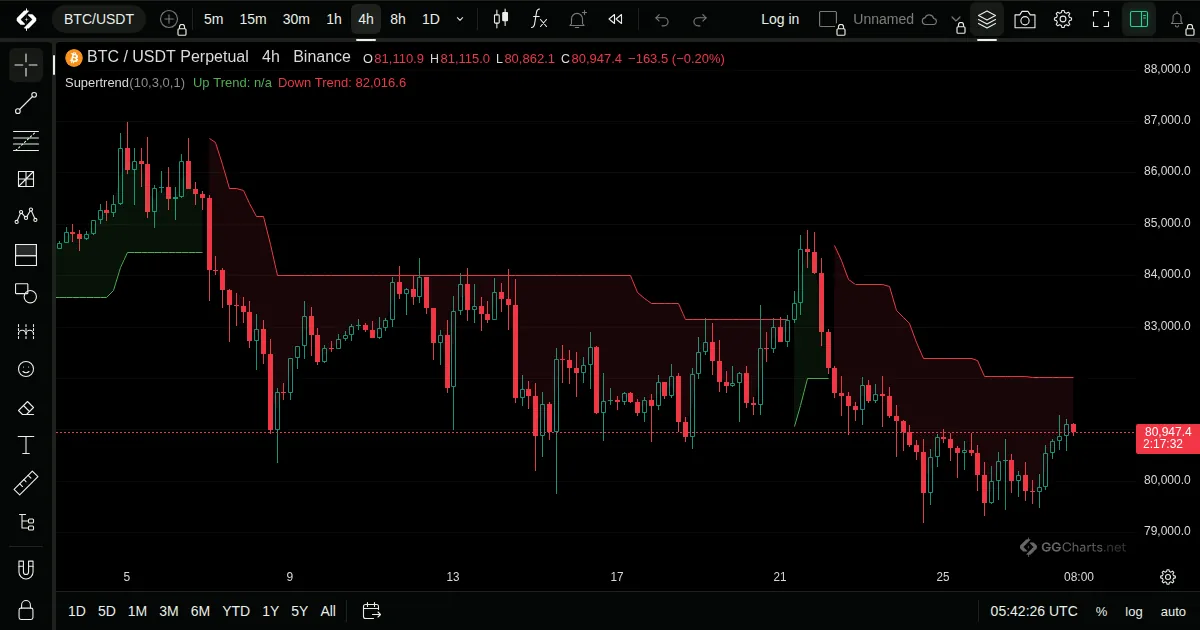
Task: Set date range to 6M
Action: tap(200, 611)
